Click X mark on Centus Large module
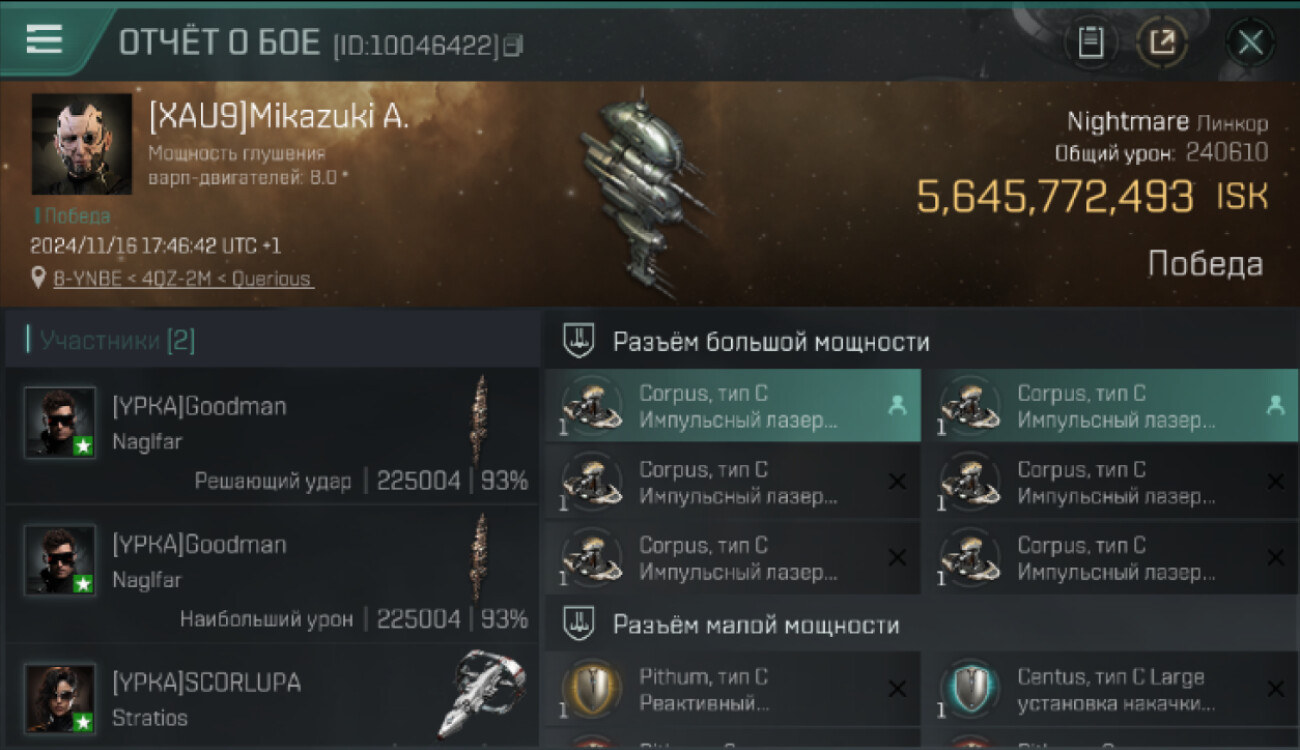Image resolution: width=1300 pixels, height=750 pixels. (x=1275, y=688)
